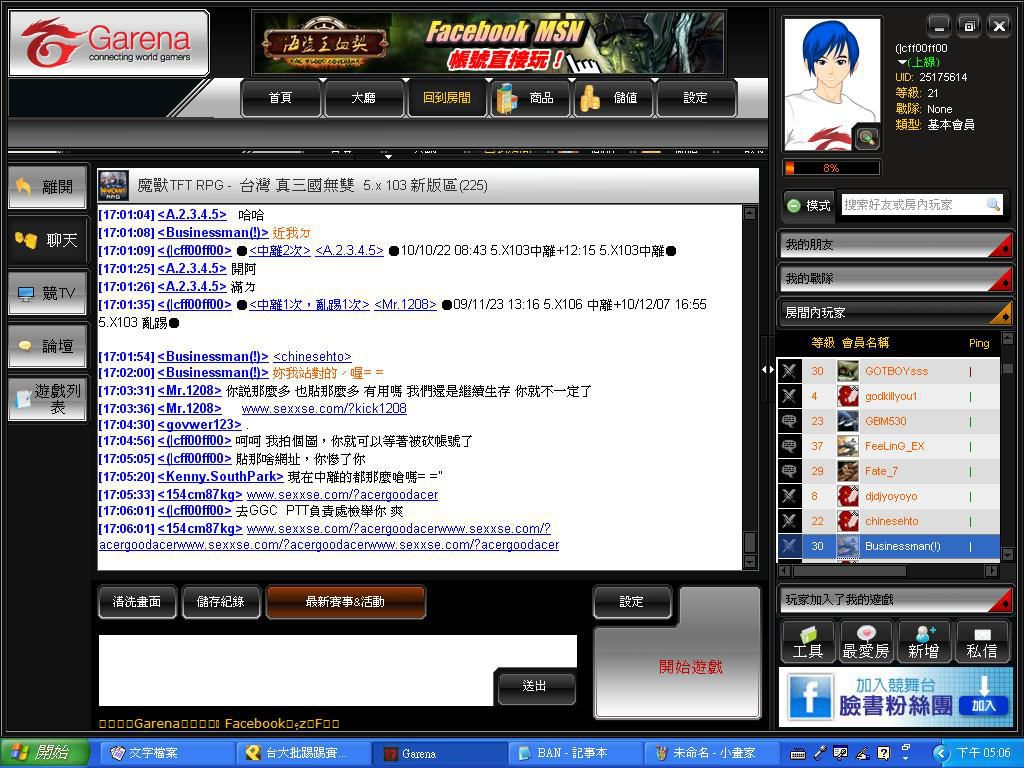Open the BAN - 記事本 taskbar item

point(575,753)
